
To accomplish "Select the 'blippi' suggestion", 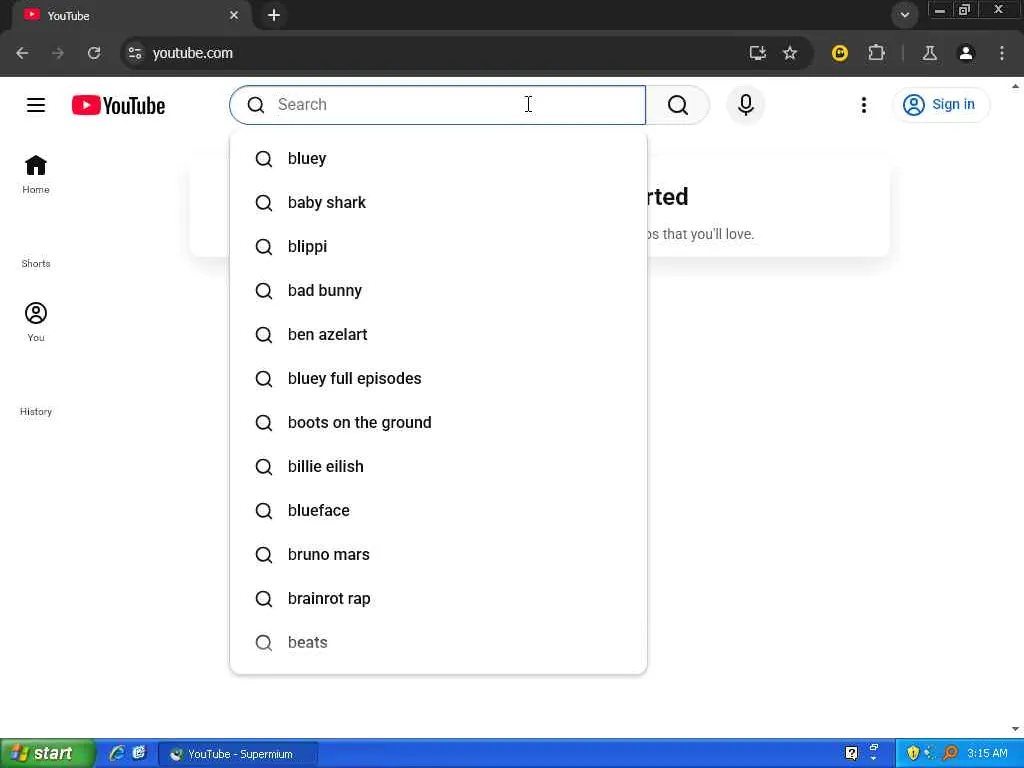I will [x=438, y=247].
